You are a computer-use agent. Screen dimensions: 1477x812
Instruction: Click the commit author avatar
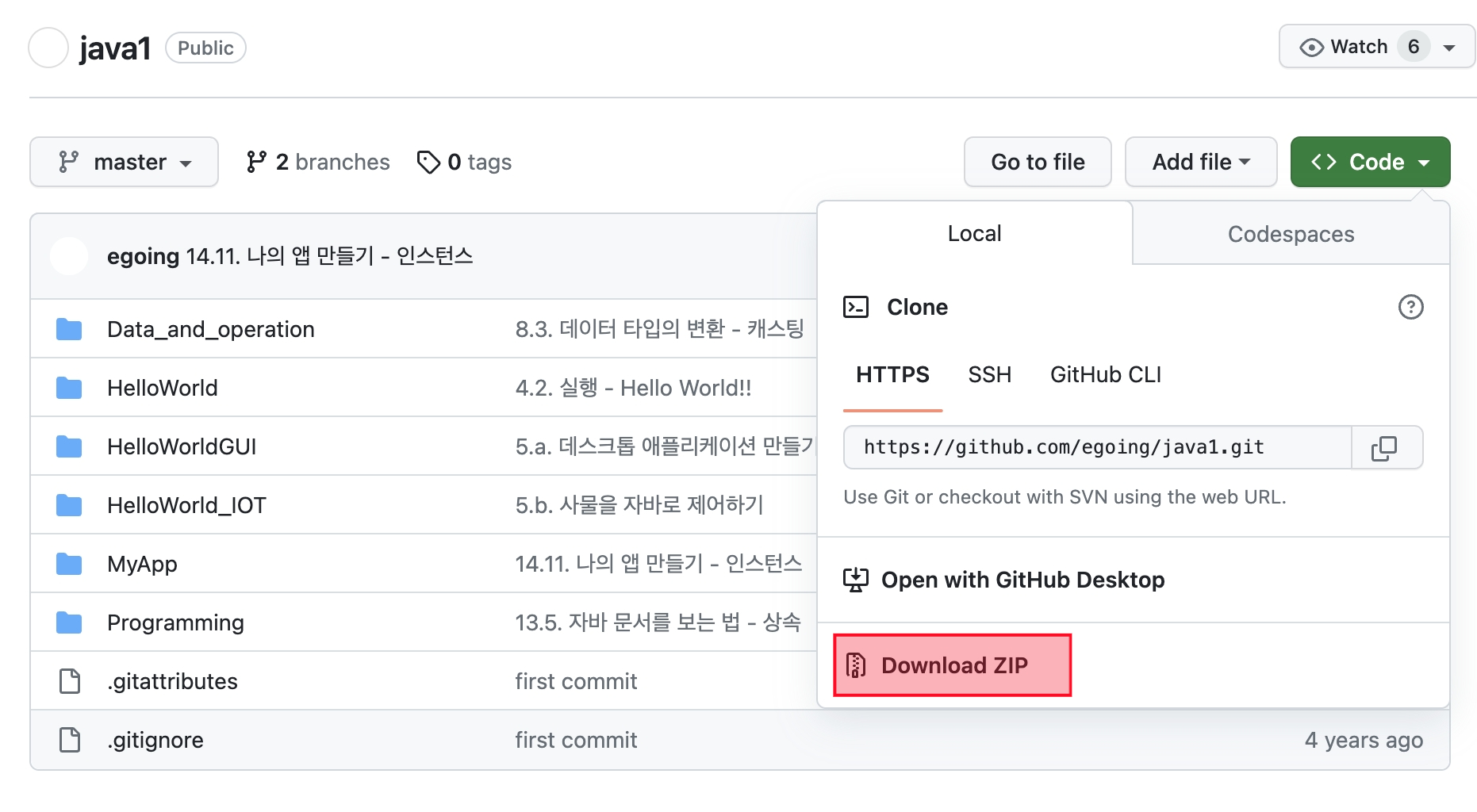point(69,256)
